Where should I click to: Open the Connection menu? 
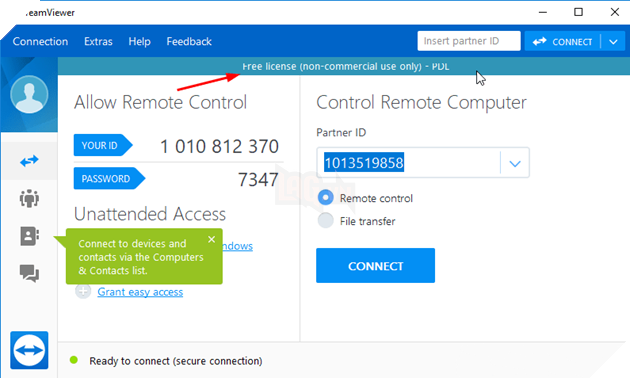tap(40, 41)
